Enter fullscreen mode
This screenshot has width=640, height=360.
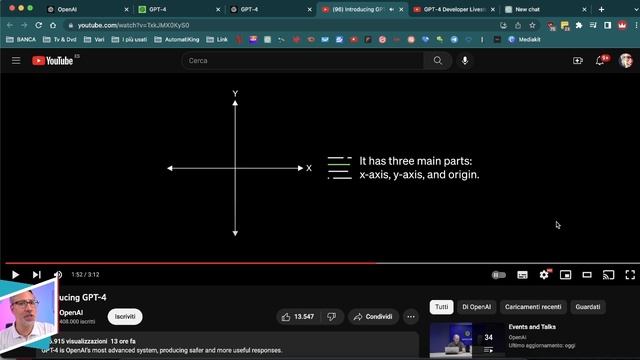click(630, 275)
